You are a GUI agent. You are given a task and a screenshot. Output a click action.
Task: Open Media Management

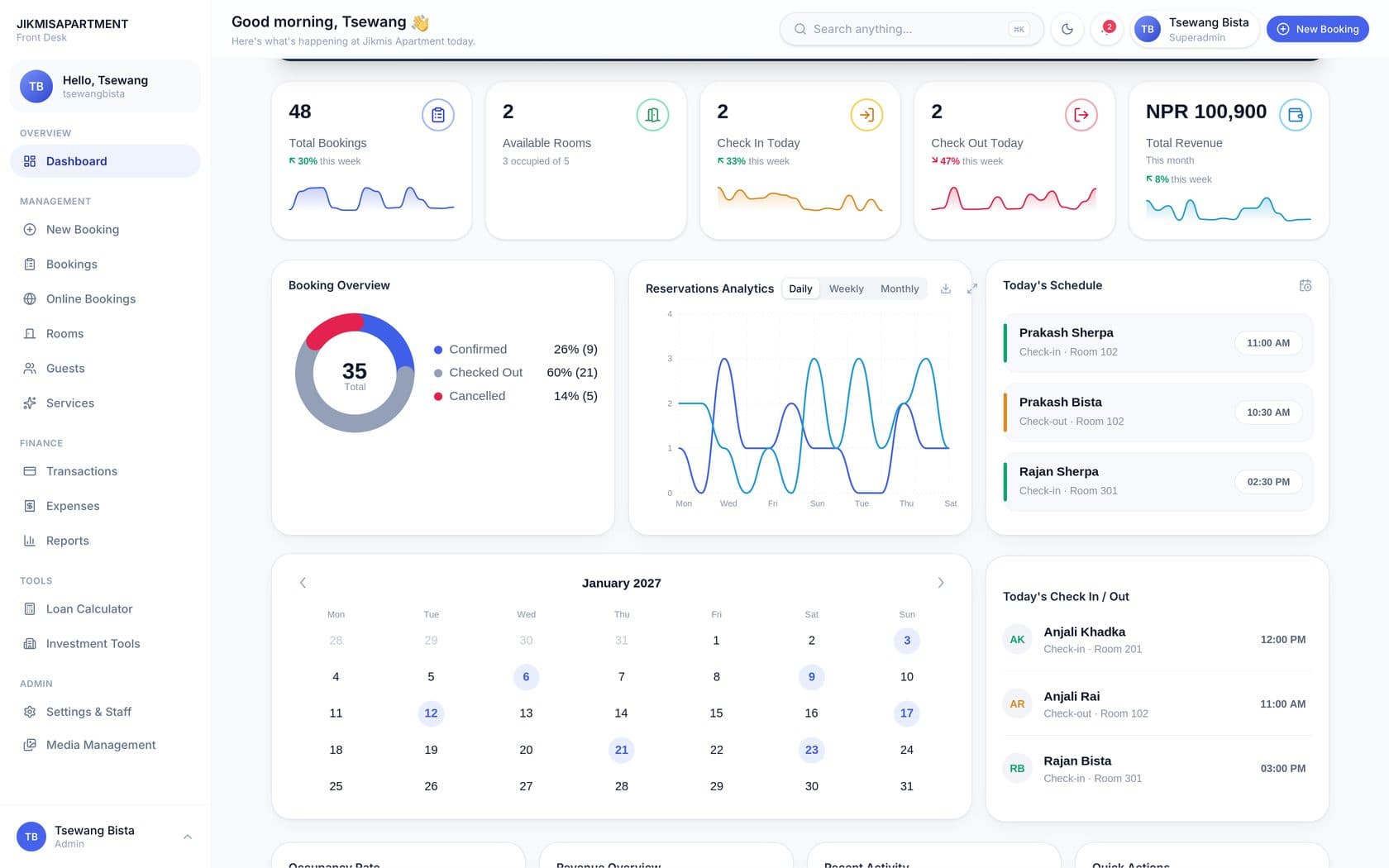[x=105, y=745]
